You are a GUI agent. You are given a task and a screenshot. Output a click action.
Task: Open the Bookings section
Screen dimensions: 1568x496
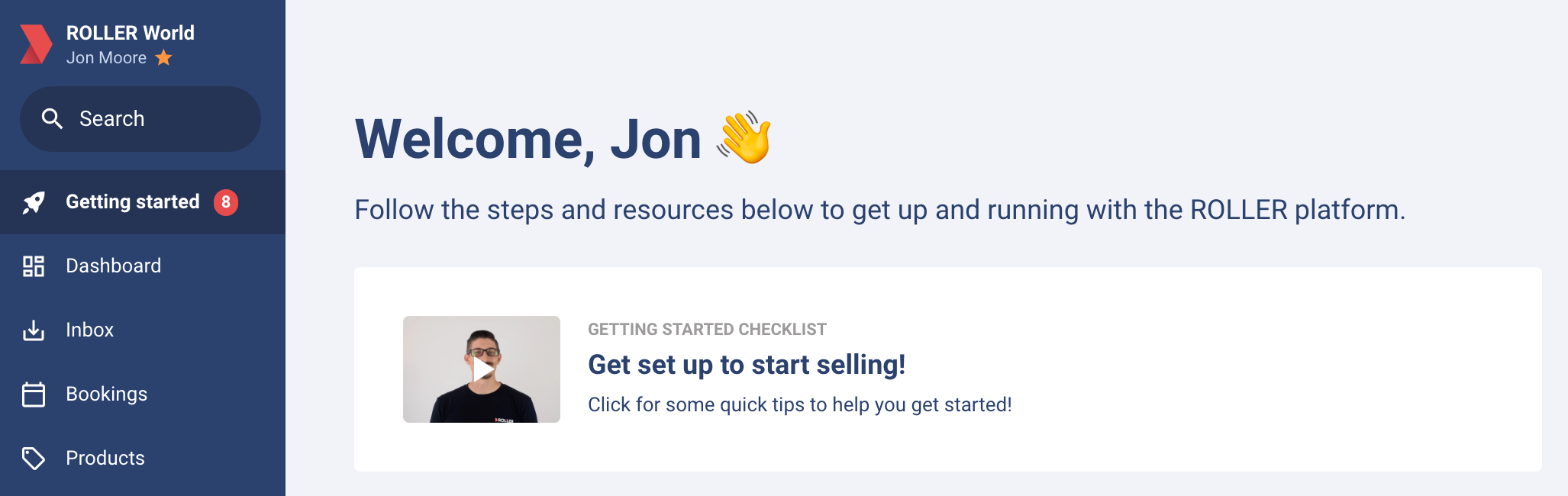pos(143,394)
